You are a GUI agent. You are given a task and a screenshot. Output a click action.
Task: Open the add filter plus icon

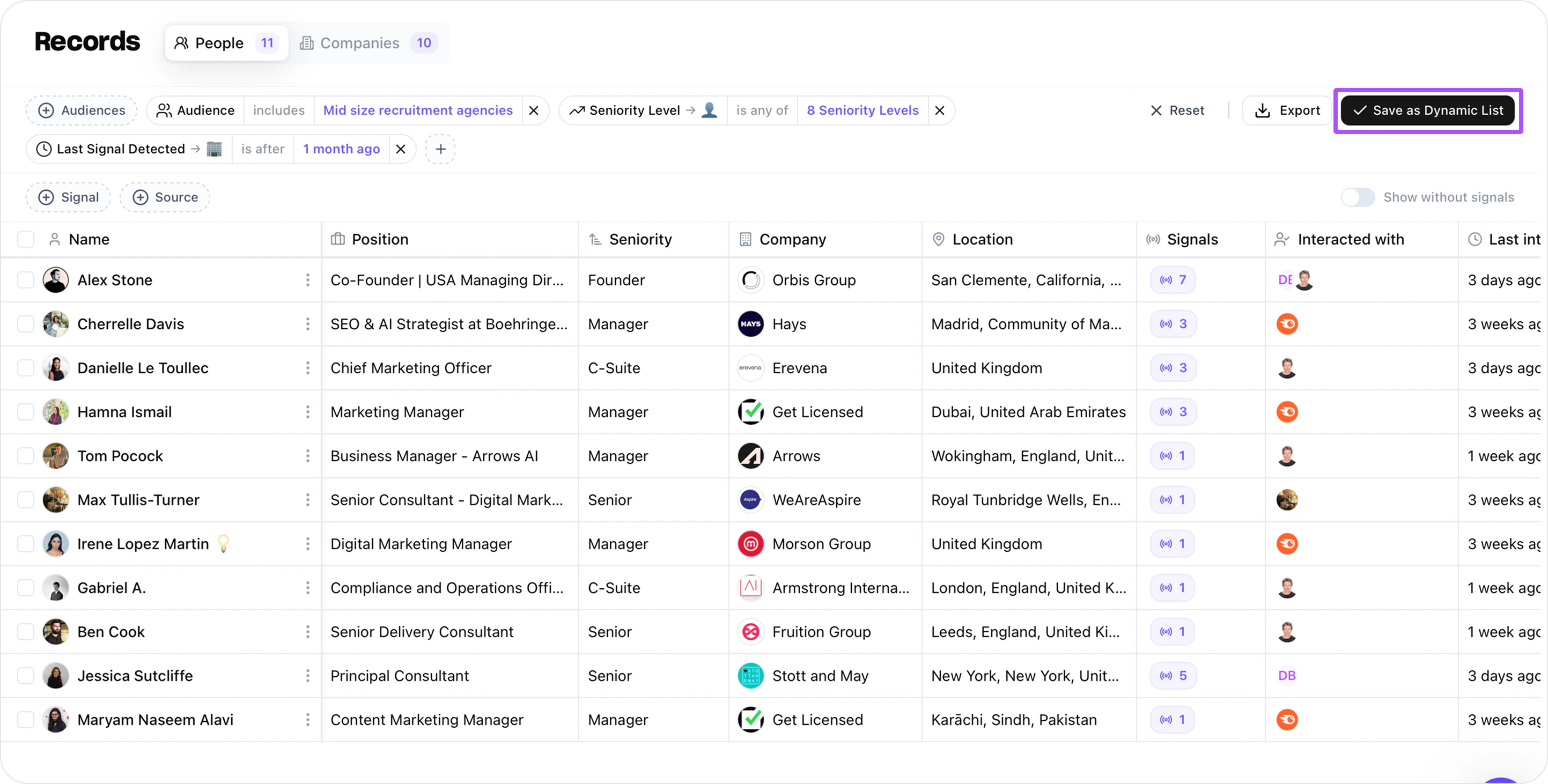coord(440,149)
